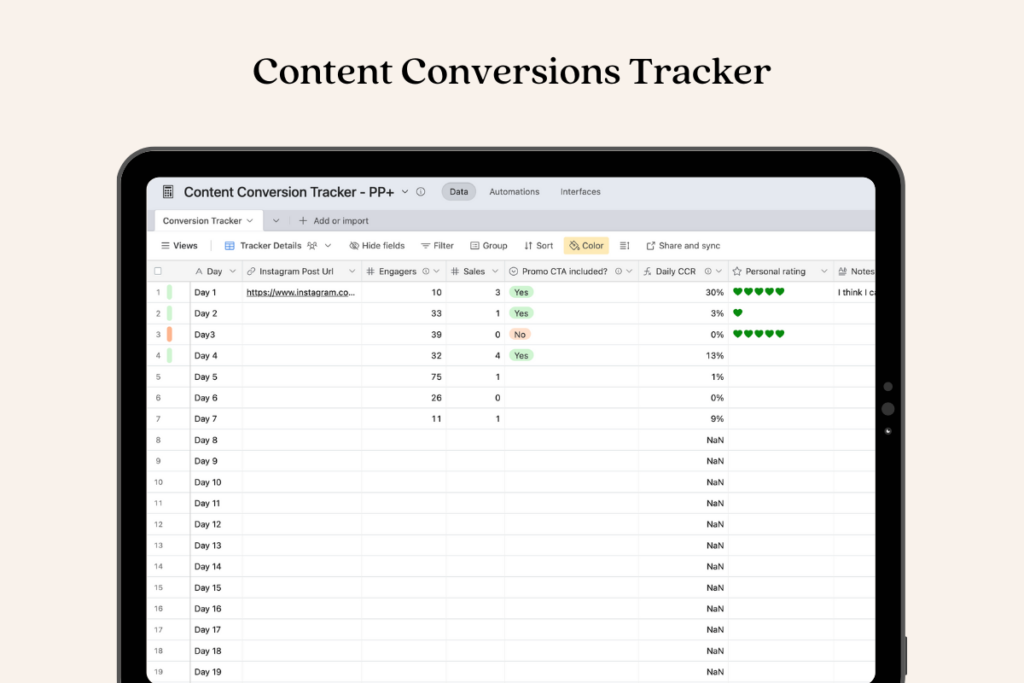This screenshot has width=1024, height=683.
Task: Open the Group tool
Action: coord(487,246)
